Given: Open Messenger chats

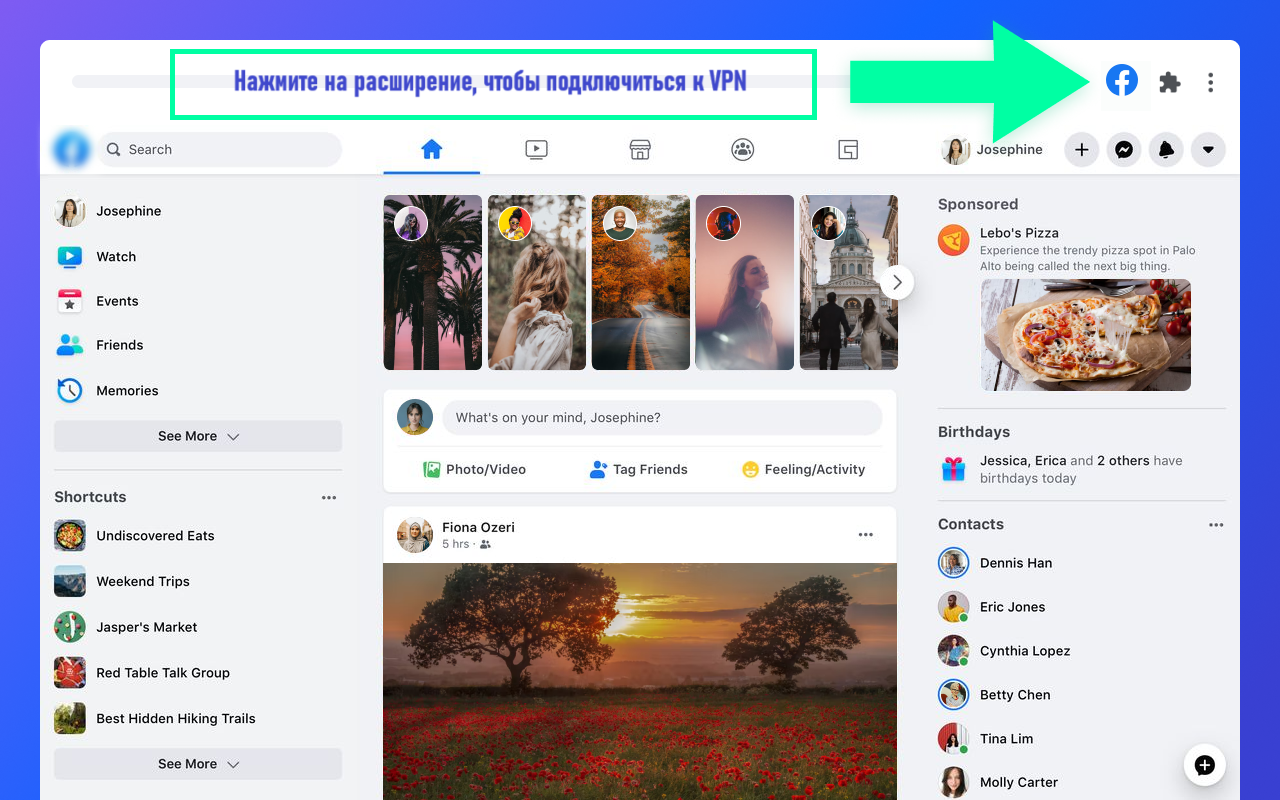Looking at the screenshot, I should (1123, 149).
